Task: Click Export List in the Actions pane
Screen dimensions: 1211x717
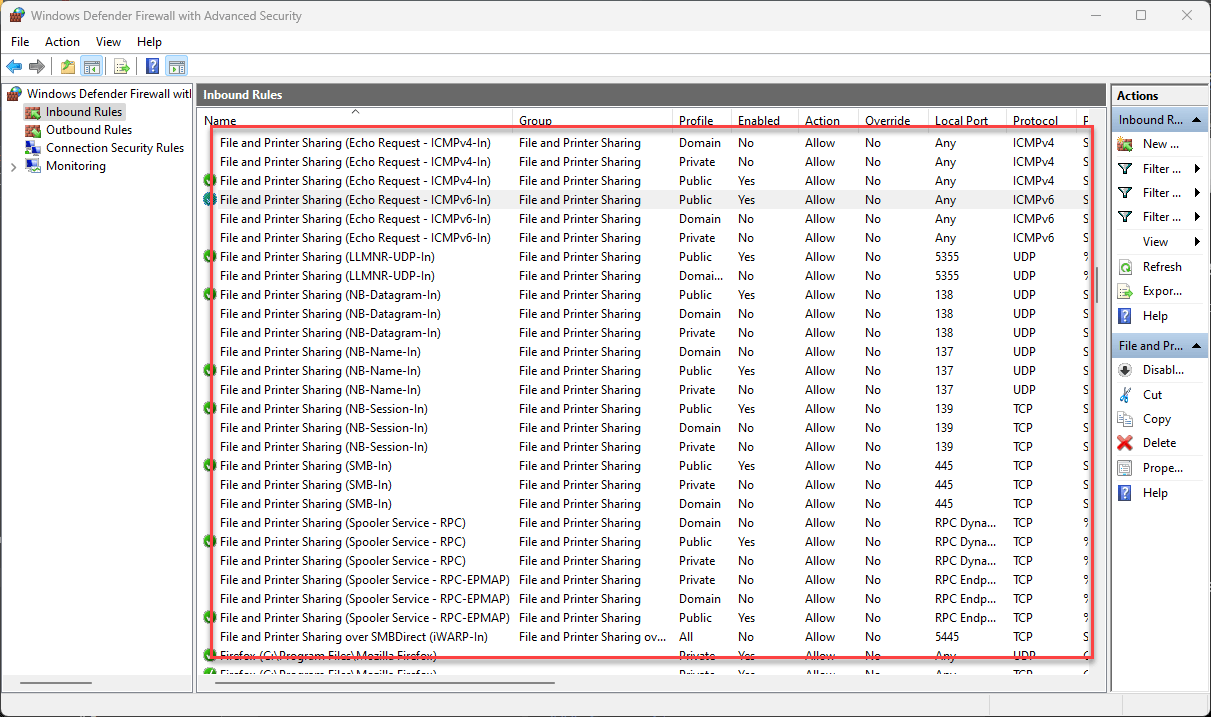Action: tap(1162, 291)
